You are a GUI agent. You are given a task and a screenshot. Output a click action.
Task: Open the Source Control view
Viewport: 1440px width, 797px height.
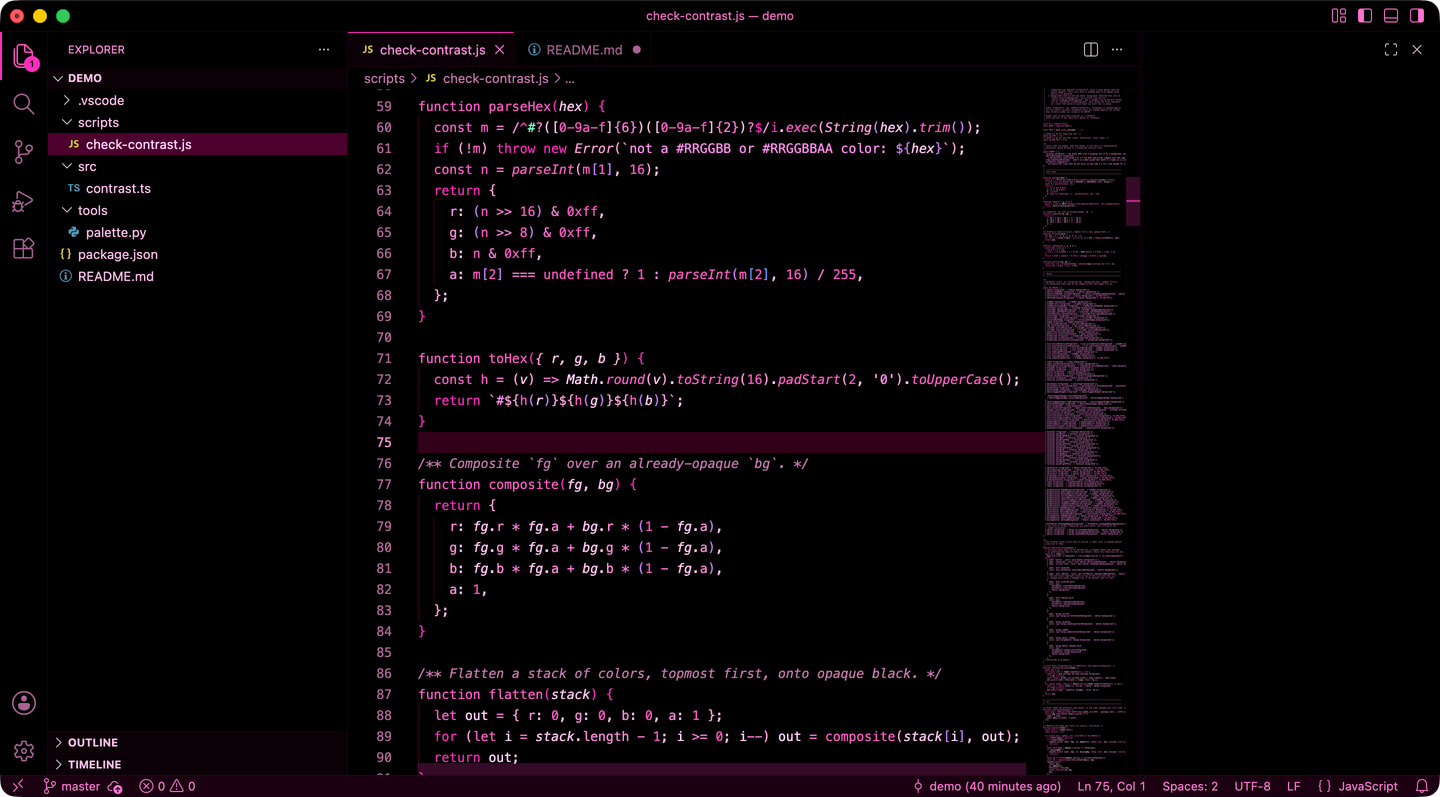(24, 152)
